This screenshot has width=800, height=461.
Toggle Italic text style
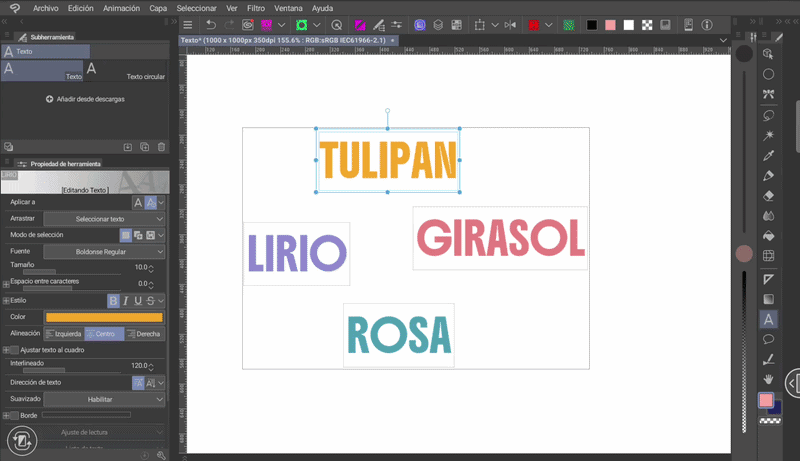[x=126, y=301]
